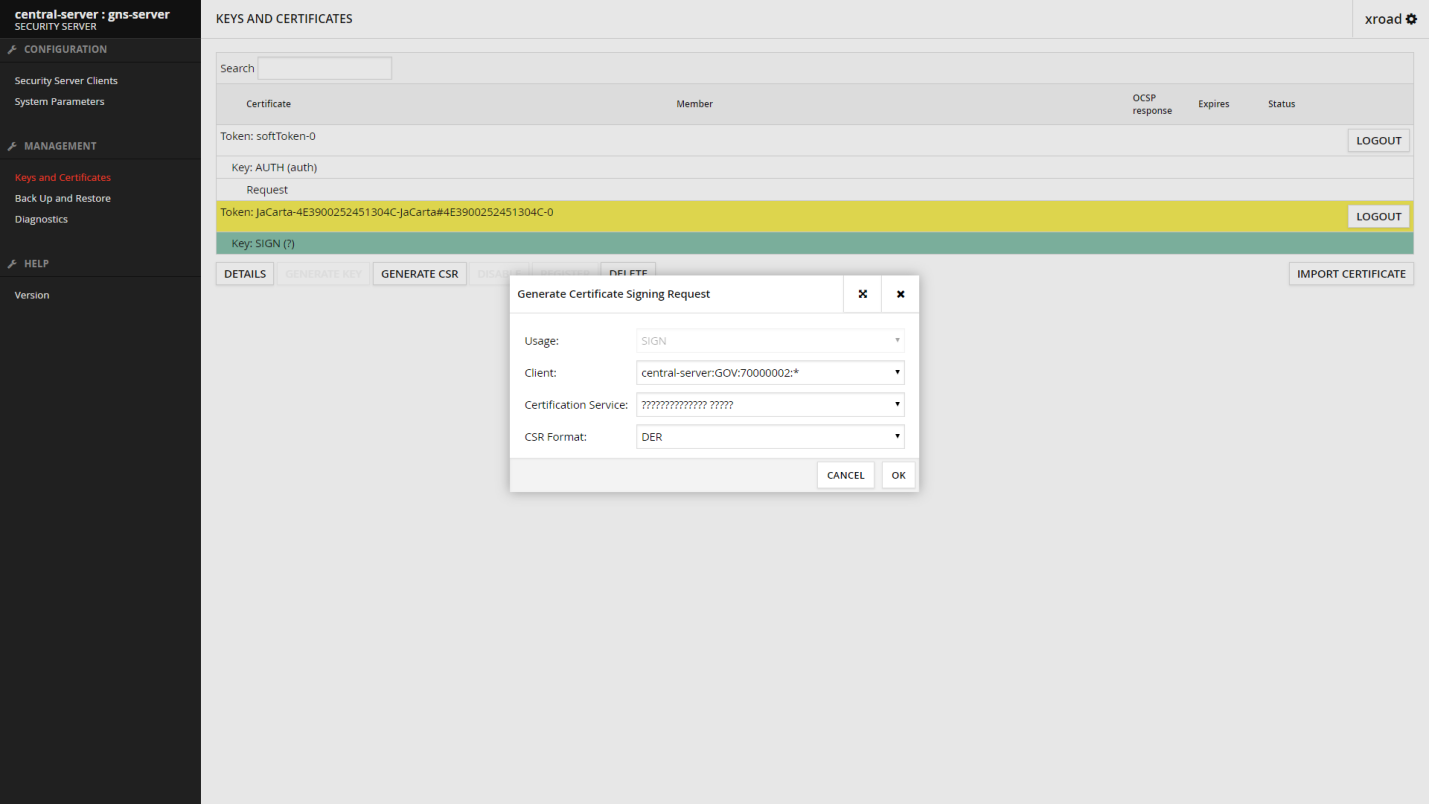The image size is (1429, 804).
Task: Open Back Up and Restore
Action: click(62, 199)
